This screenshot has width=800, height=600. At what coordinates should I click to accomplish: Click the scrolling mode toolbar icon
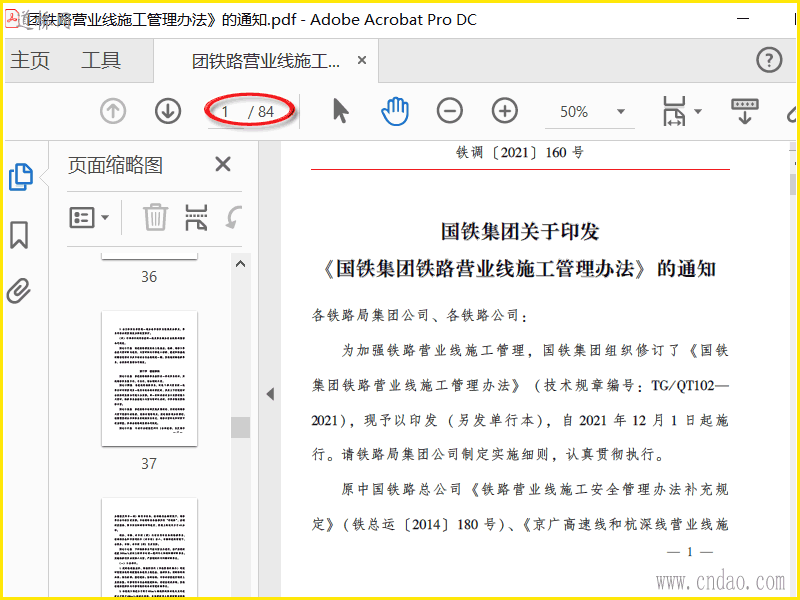[745, 111]
